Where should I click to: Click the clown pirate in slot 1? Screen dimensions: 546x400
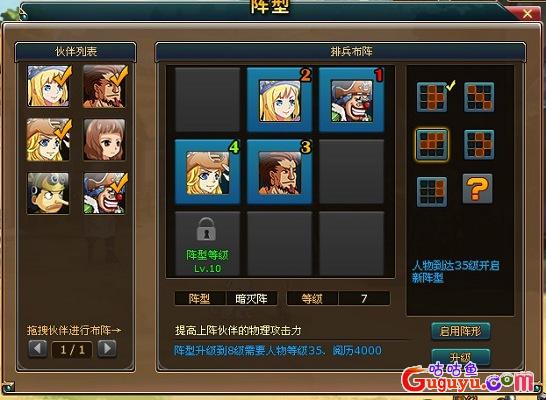[352, 101]
